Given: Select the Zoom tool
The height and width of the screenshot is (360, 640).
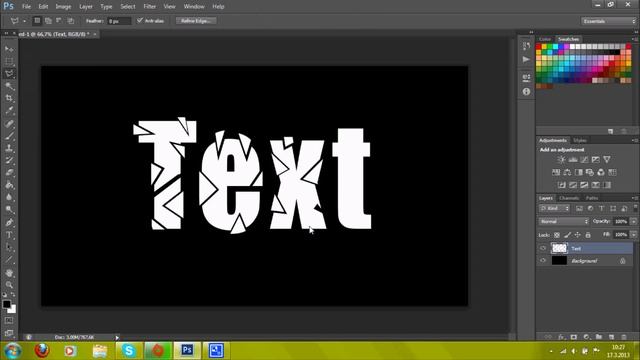Looking at the screenshot, I should click(9, 284).
